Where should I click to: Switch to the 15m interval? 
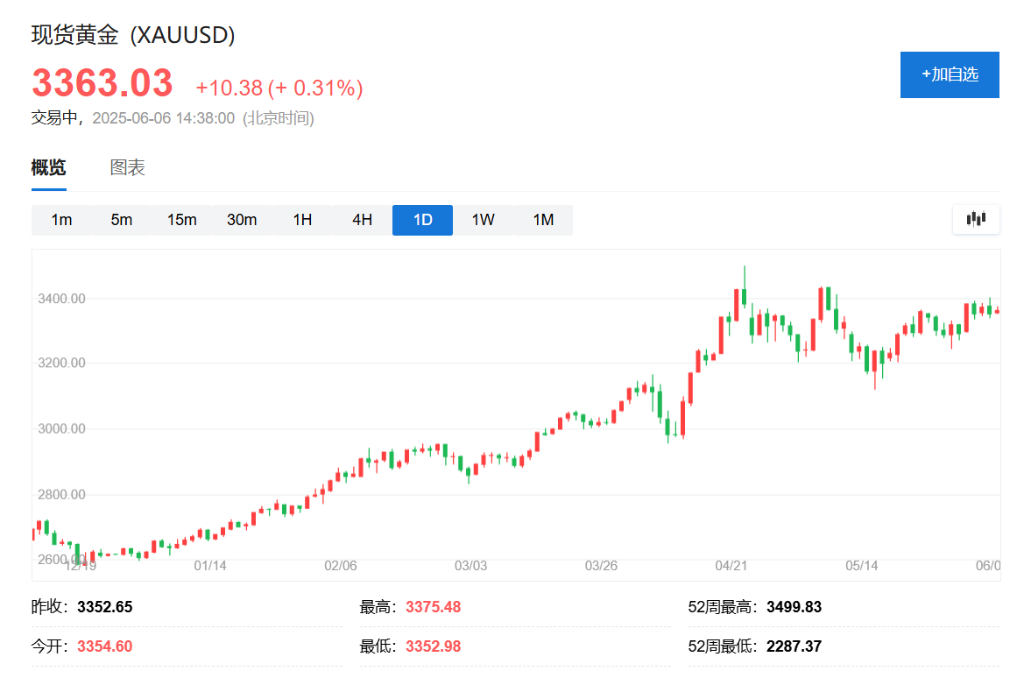(x=182, y=219)
